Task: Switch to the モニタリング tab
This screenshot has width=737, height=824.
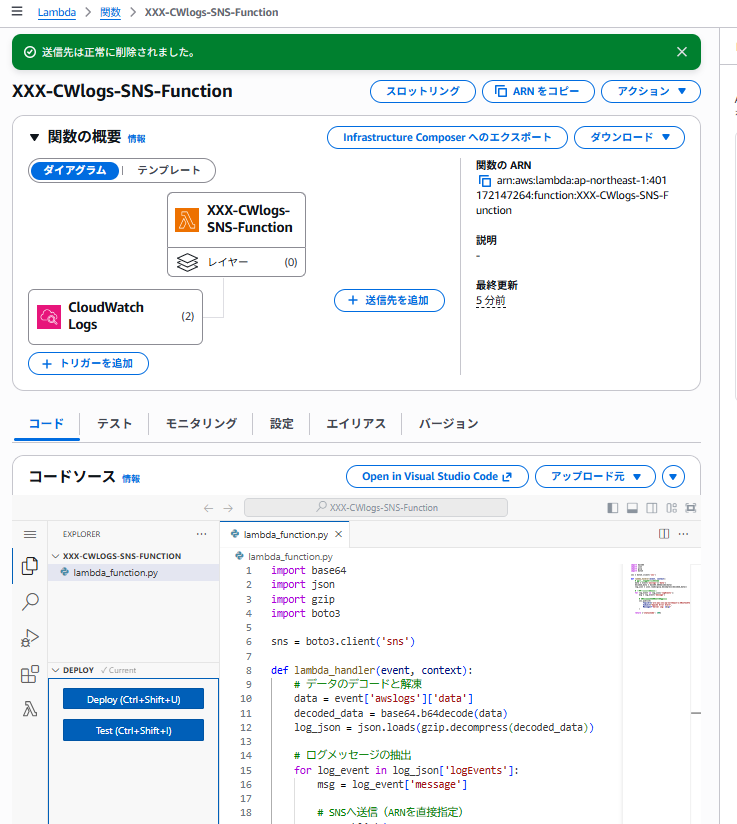Action: [201, 424]
